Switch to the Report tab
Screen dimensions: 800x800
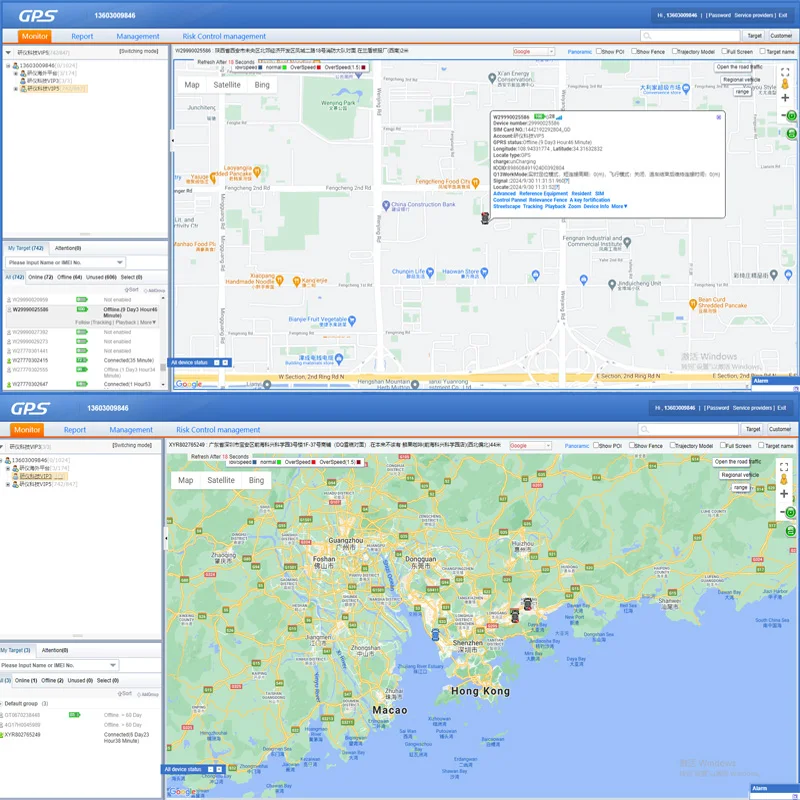point(84,36)
